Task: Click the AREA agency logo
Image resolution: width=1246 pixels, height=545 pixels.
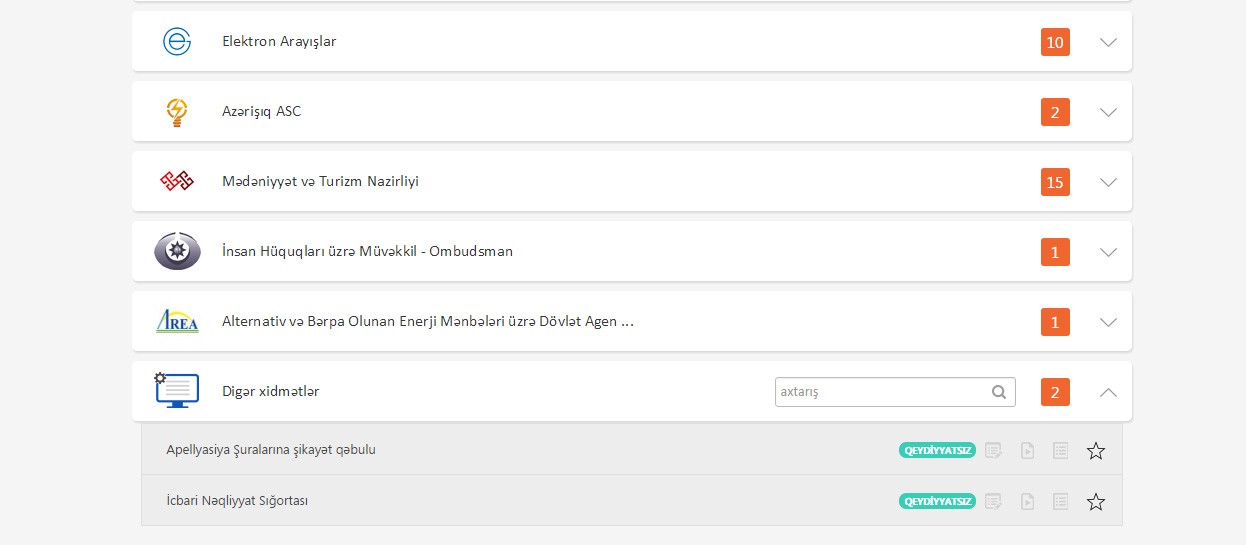Action: tap(177, 321)
